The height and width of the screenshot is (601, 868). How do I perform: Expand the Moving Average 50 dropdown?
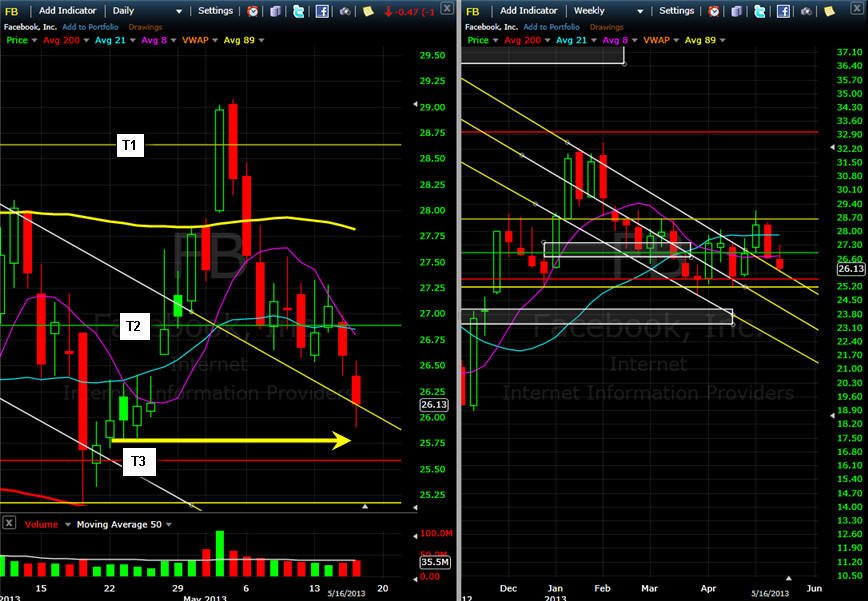tap(168, 525)
